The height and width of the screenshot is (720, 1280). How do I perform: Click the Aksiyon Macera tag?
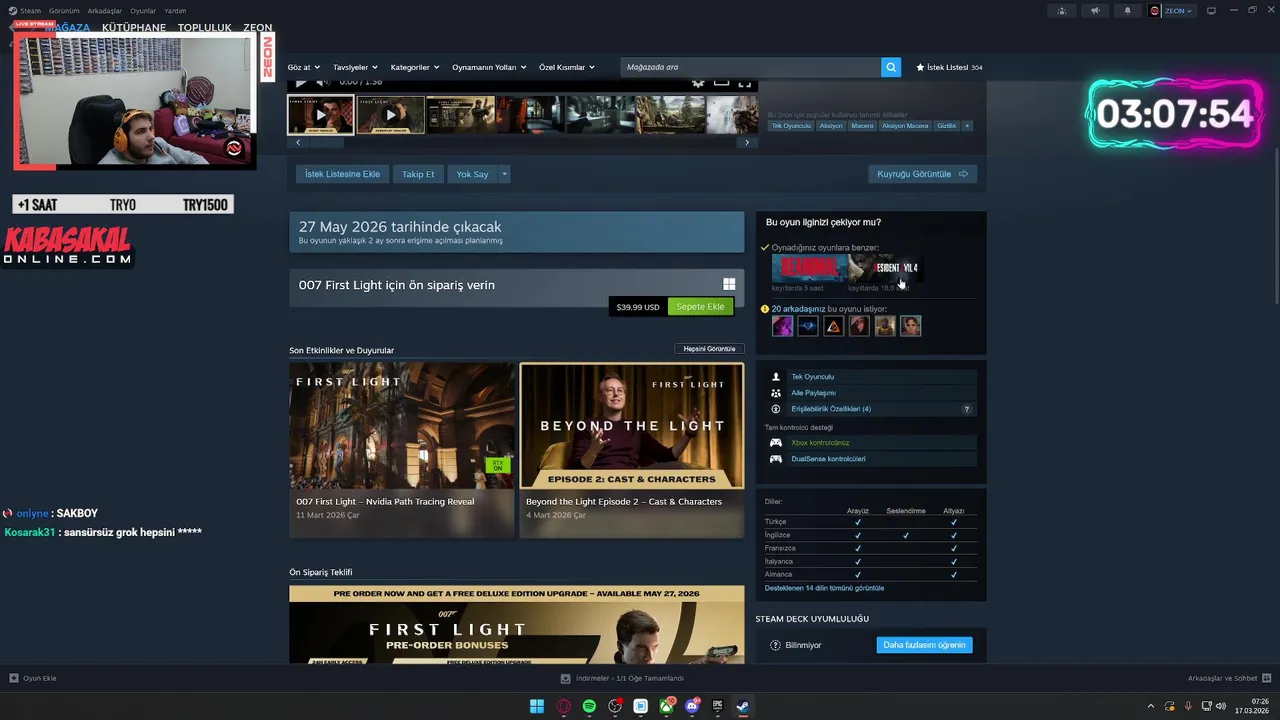905,126
